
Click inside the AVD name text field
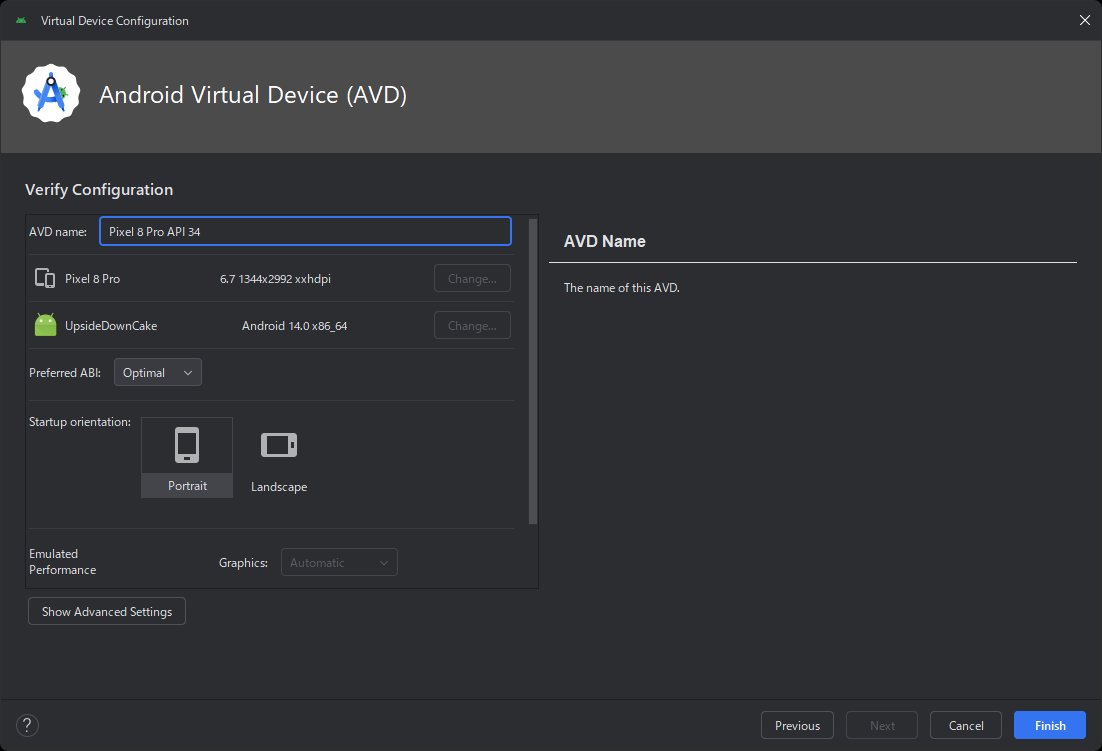305,231
